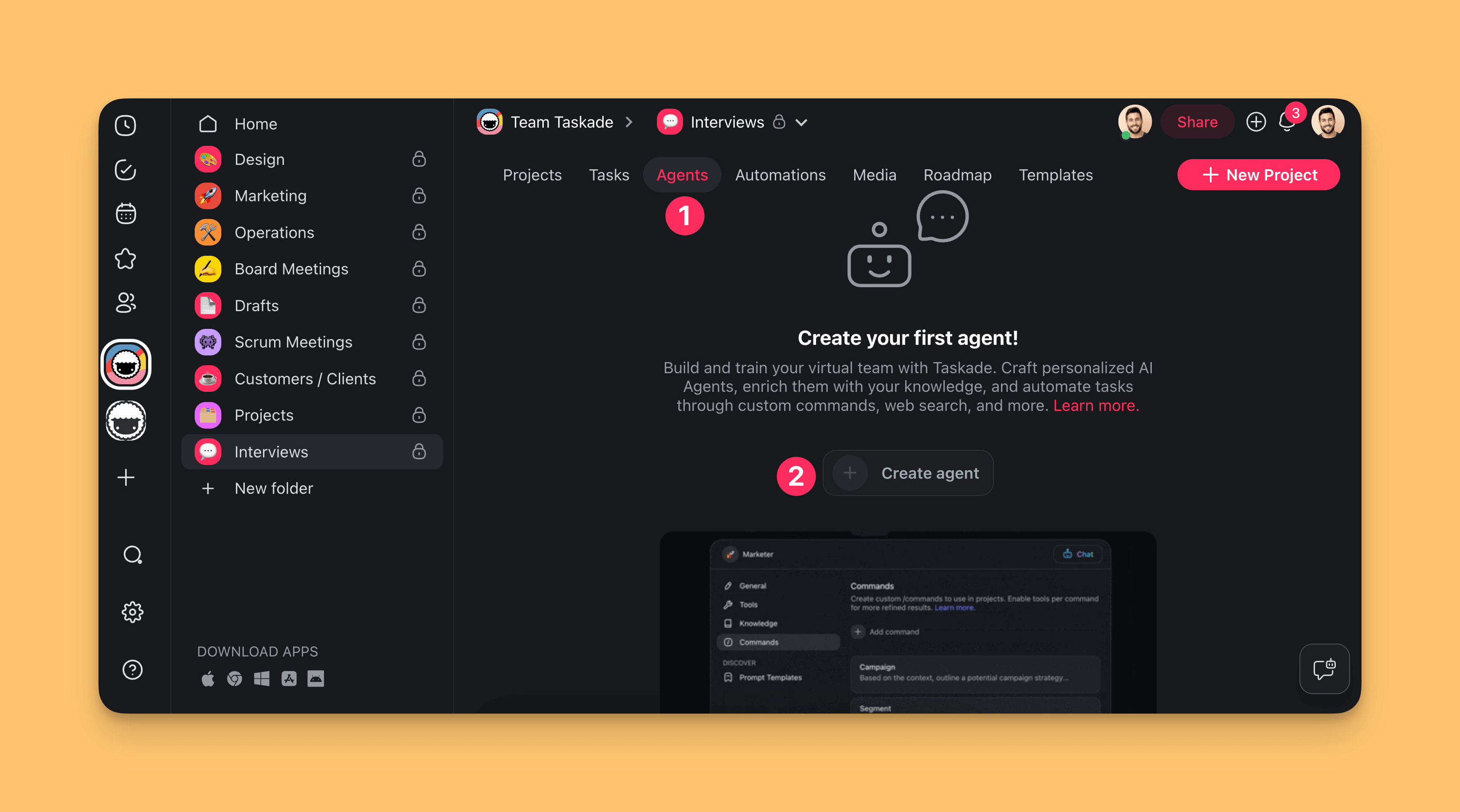Screen dimensions: 1460x812
Task: Click the search icon in sidebar
Action: (x=132, y=555)
